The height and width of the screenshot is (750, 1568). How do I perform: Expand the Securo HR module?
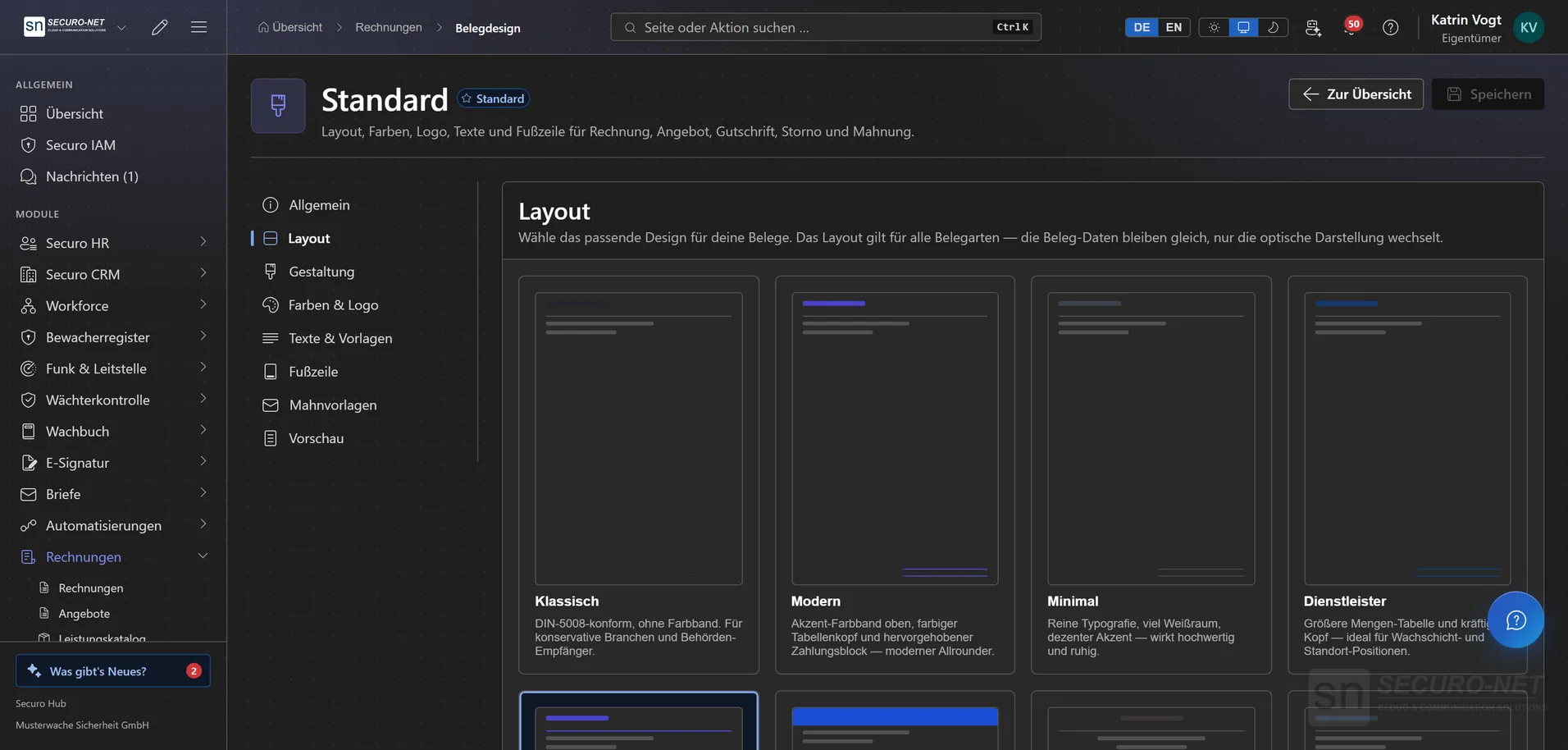tap(113, 243)
